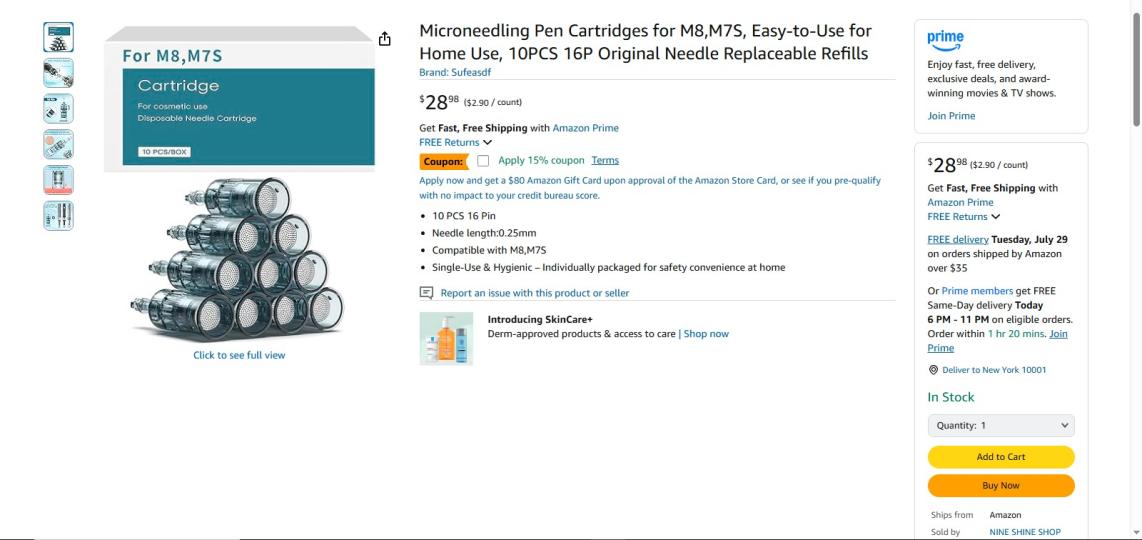Click the Buy Now button
Image resolution: width=1142 pixels, height=540 pixels.
tap(1001, 485)
